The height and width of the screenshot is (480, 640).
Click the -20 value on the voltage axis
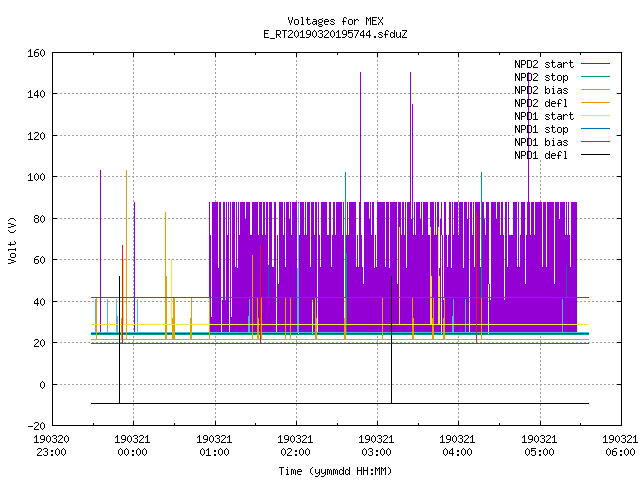[36, 426]
